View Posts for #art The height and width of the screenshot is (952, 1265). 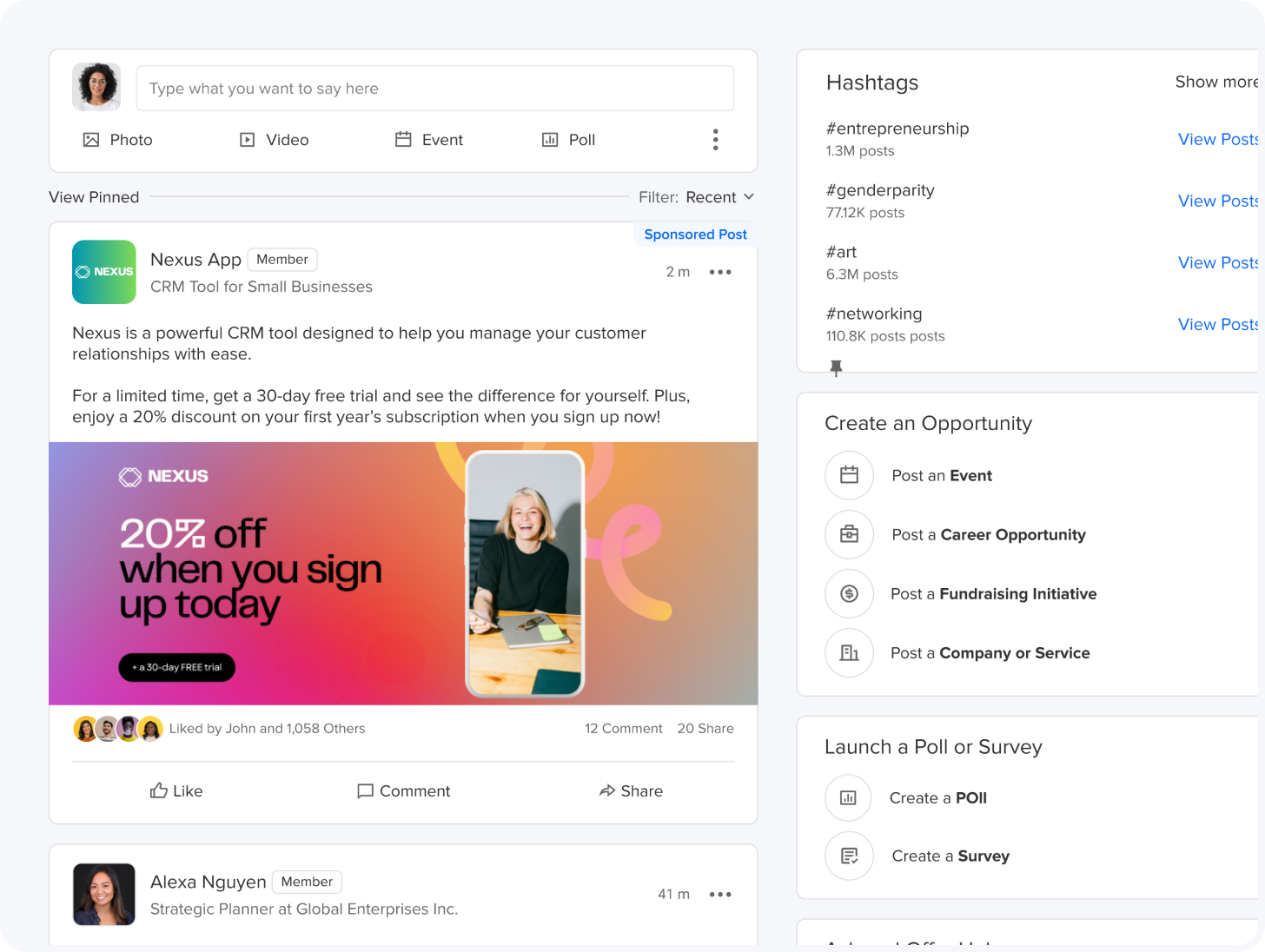coord(1218,262)
